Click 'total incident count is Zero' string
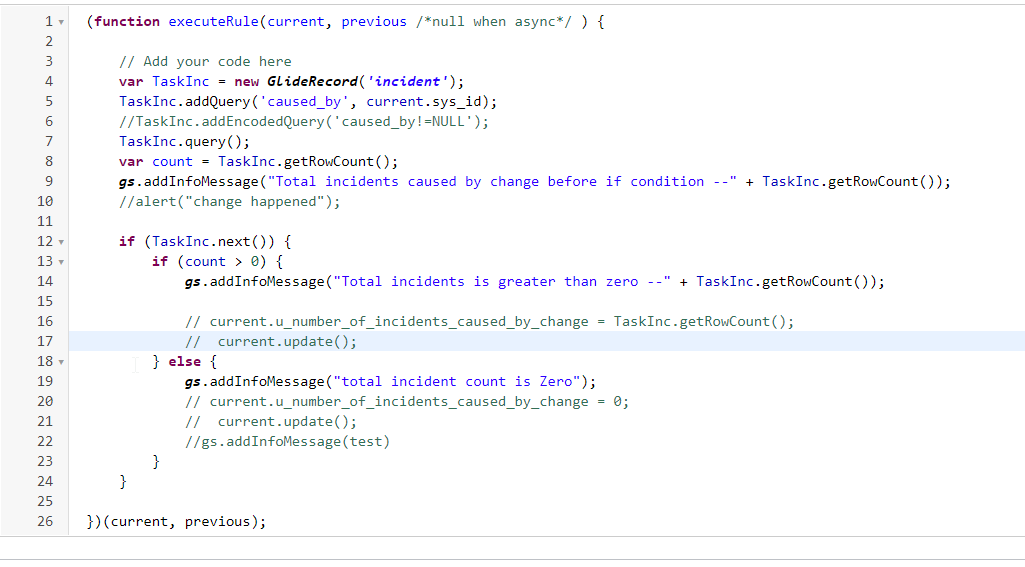1025x567 pixels. pos(456,382)
